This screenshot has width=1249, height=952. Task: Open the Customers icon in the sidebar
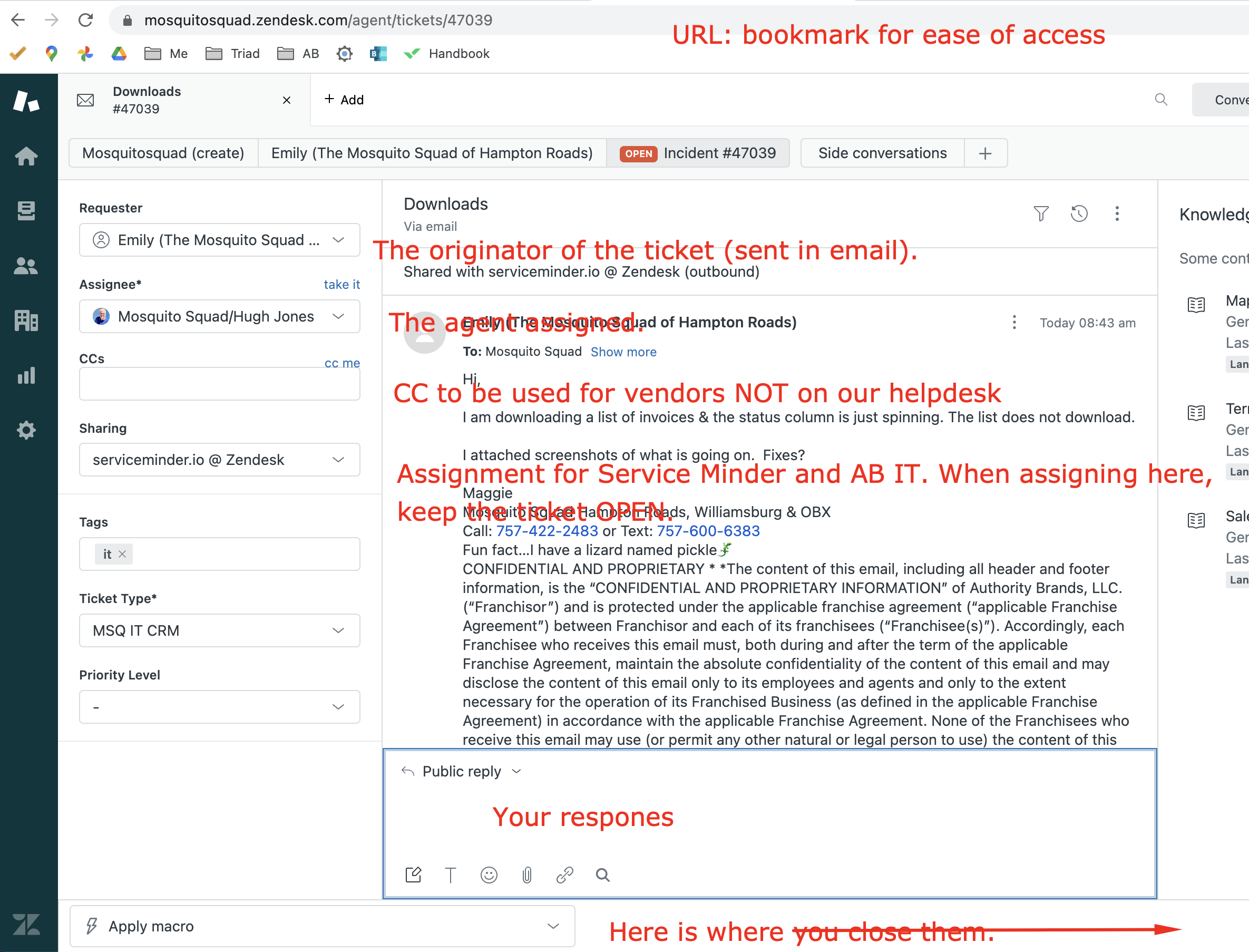coord(26,266)
